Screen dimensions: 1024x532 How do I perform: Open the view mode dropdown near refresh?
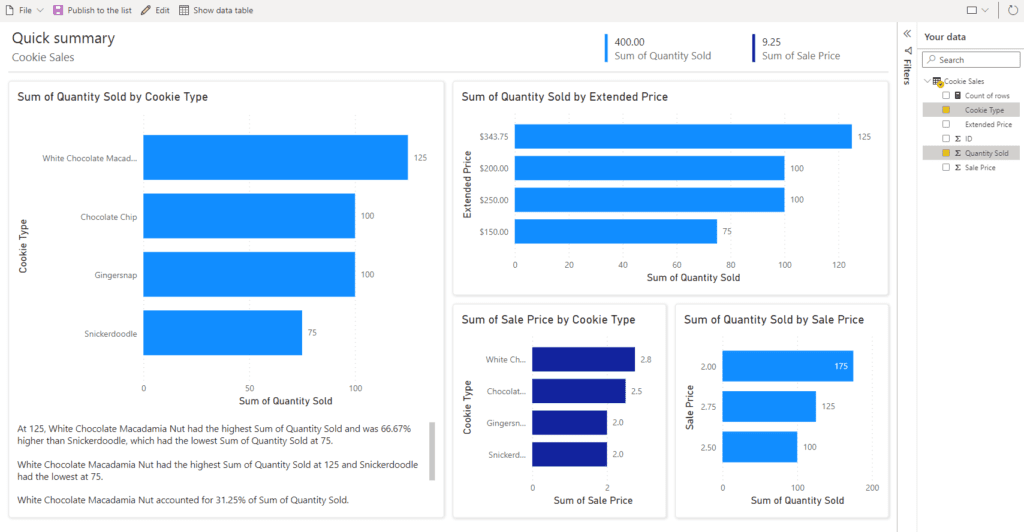pyautogui.click(x=977, y=10)
